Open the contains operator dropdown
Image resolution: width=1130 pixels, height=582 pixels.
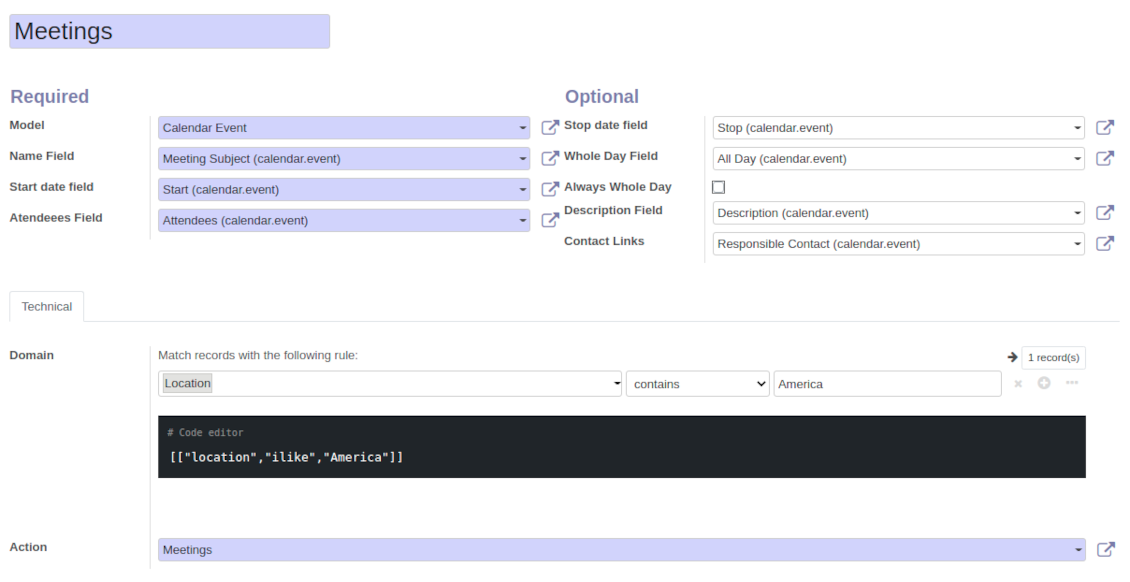[697, 384]
